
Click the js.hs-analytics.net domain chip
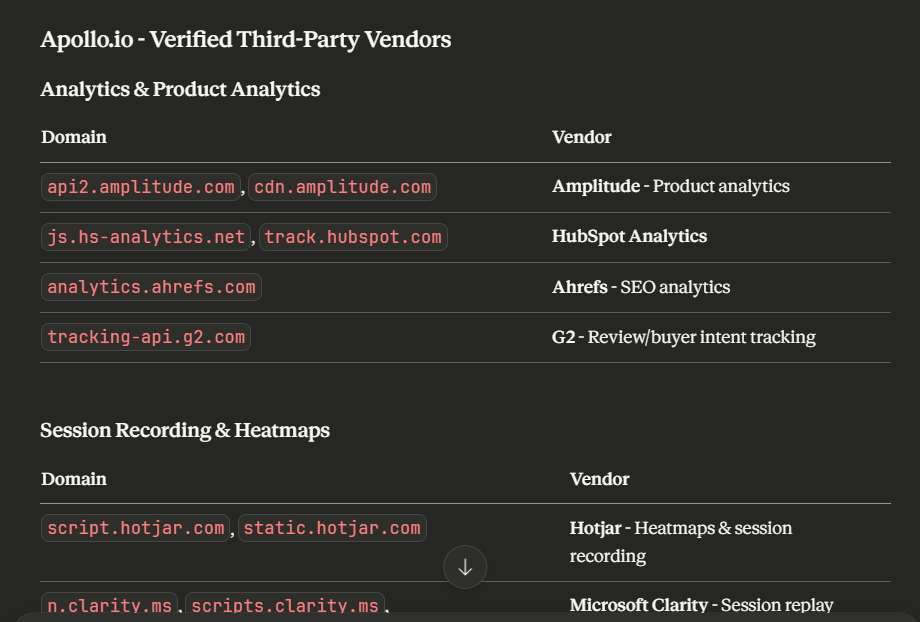(x=146, y=237)
